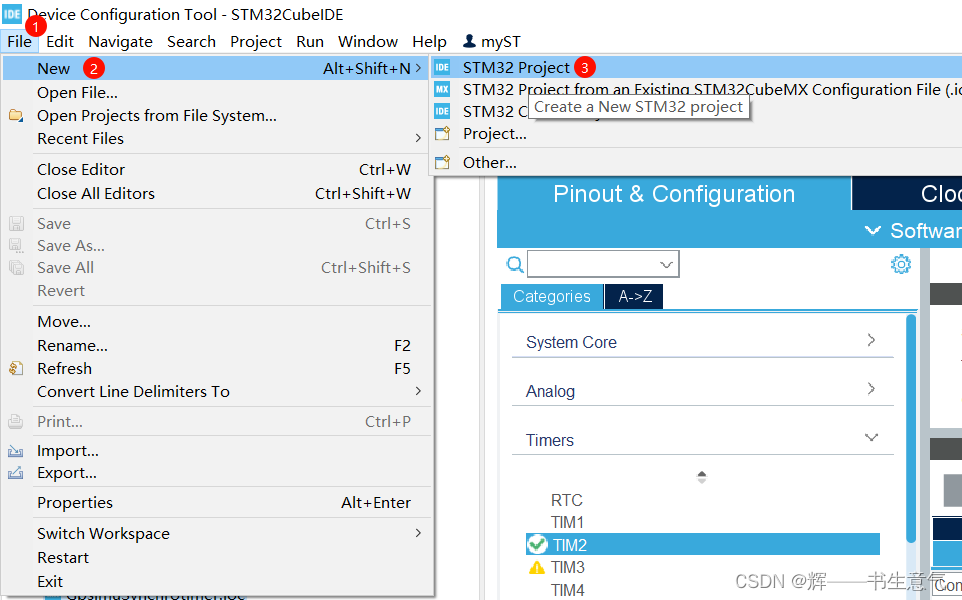Click the MX icon for CubeMX project

coord(442,90)
